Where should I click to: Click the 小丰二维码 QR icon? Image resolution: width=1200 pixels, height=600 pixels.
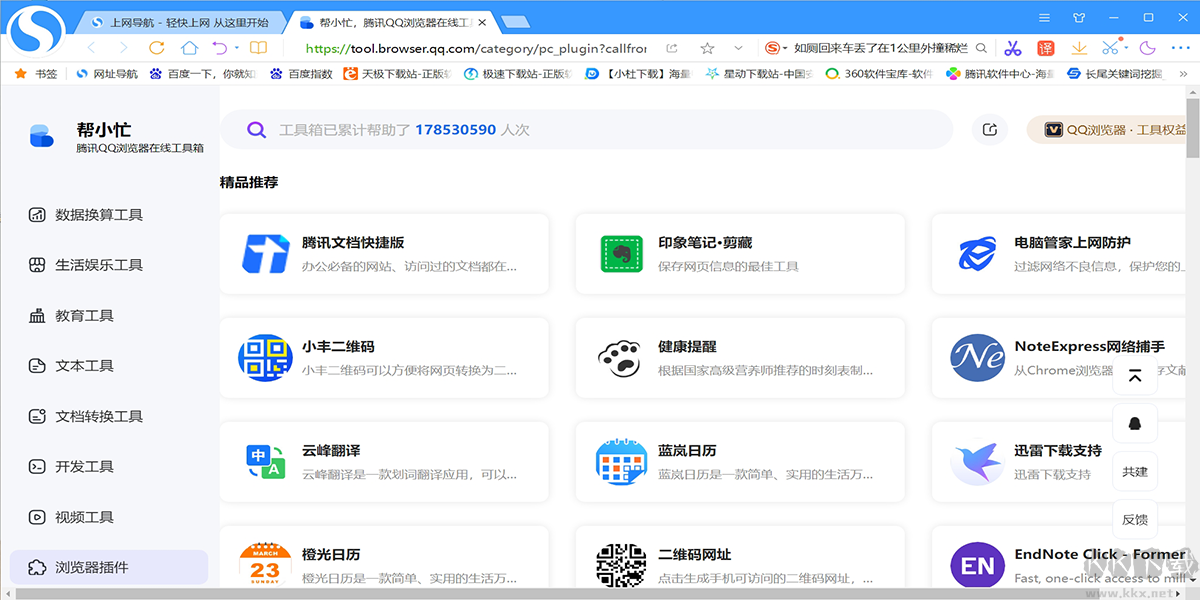(x=263, y=358)
